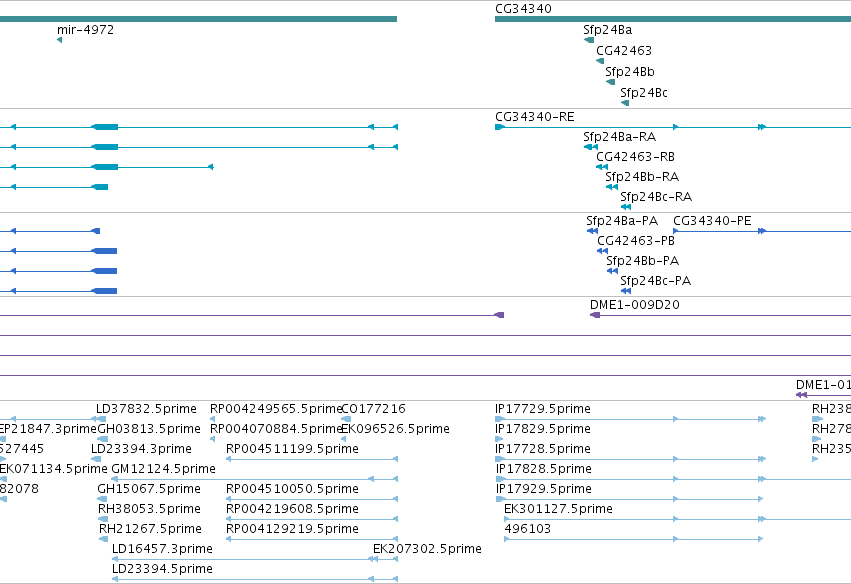This screenshot has height=584, width=851.
Task: Select the CG42463-PB protein label
Action: tap(636, 242)
